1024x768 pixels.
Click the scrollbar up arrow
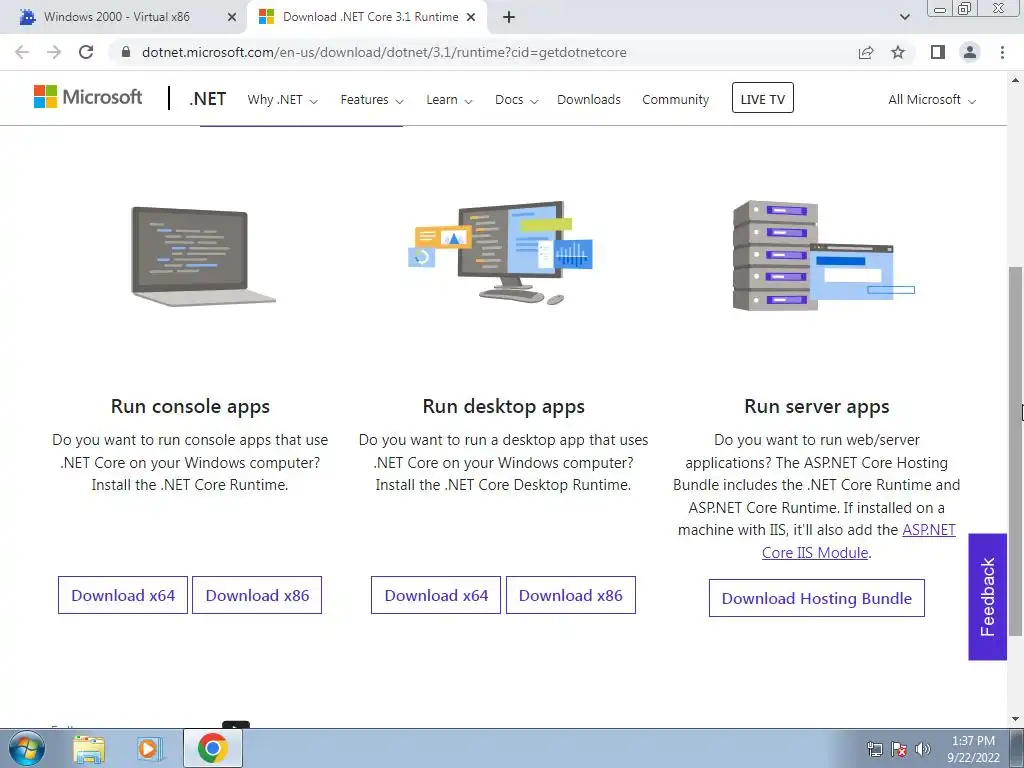tap(1016, 80)
